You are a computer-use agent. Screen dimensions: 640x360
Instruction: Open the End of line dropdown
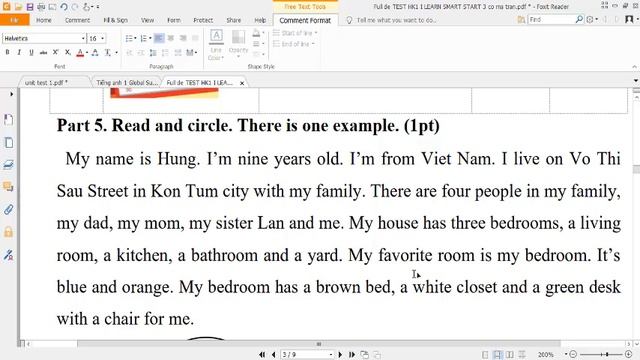(294, 44)
